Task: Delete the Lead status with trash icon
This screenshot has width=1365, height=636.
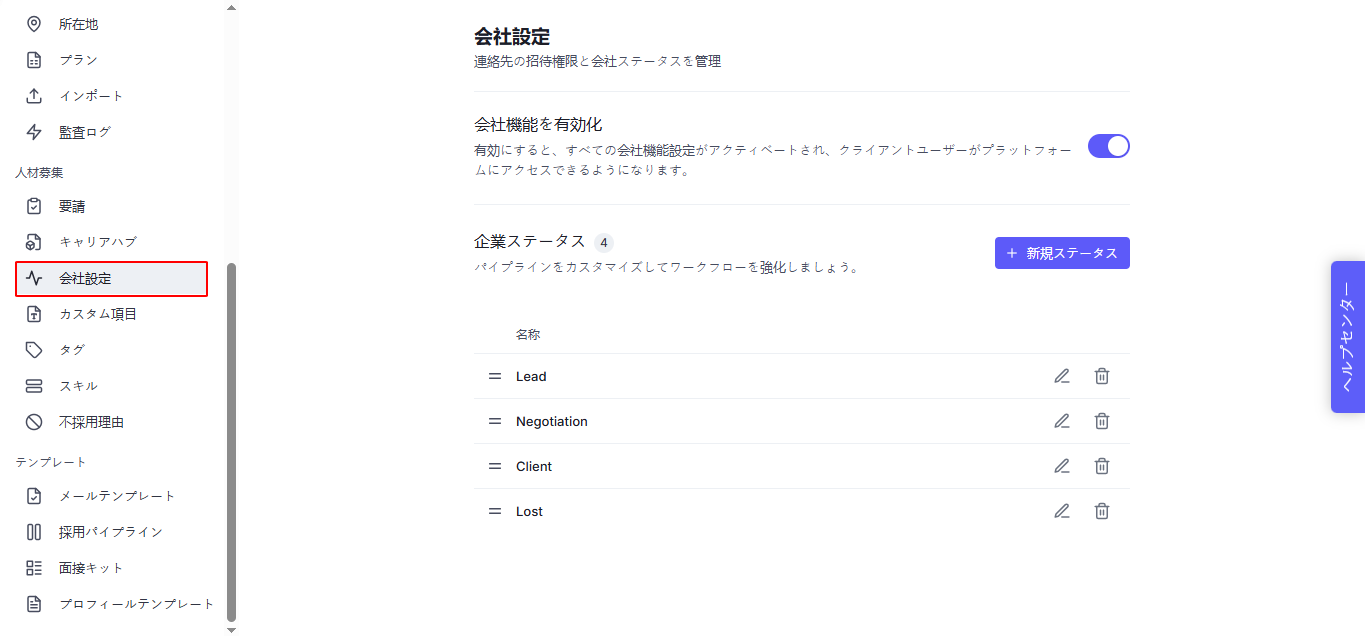Action: pos(1102,376)
